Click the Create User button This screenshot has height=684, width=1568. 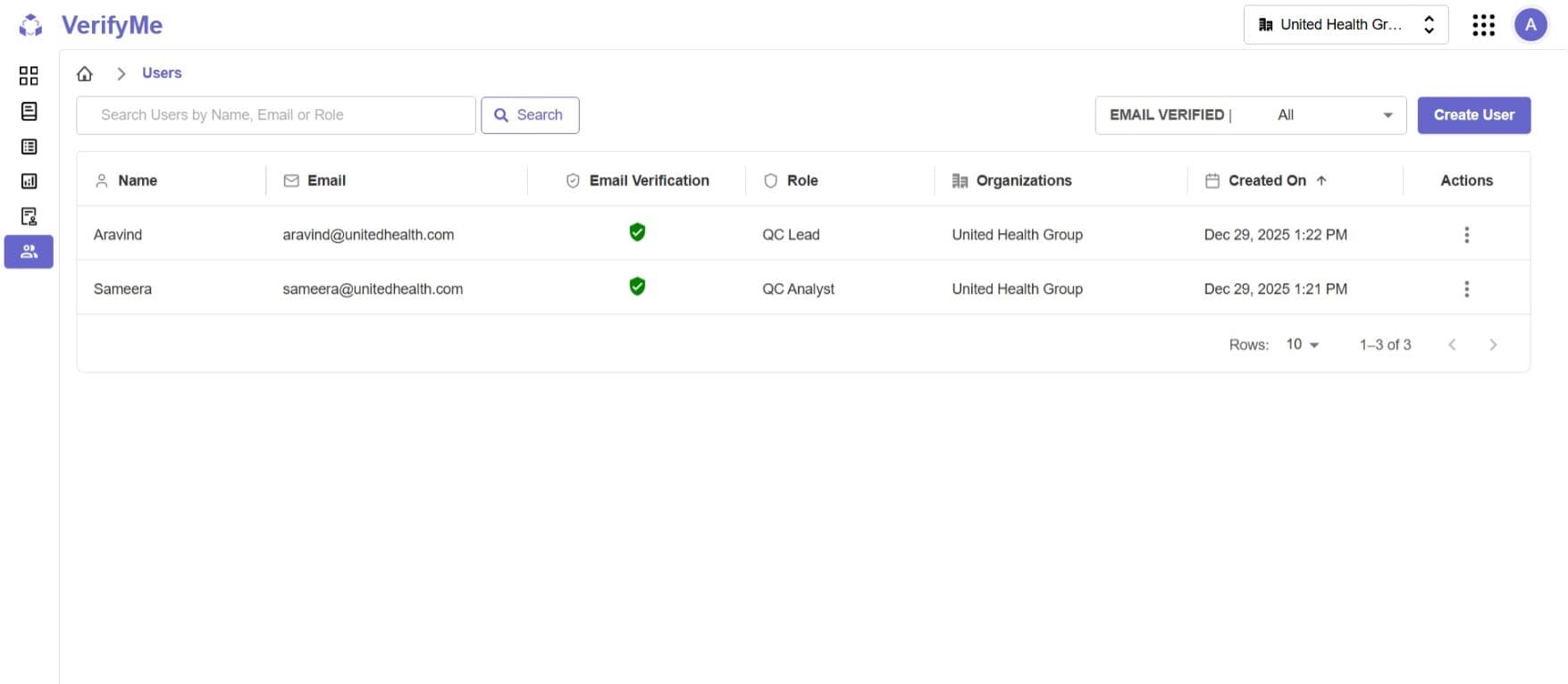[1474, 115]
